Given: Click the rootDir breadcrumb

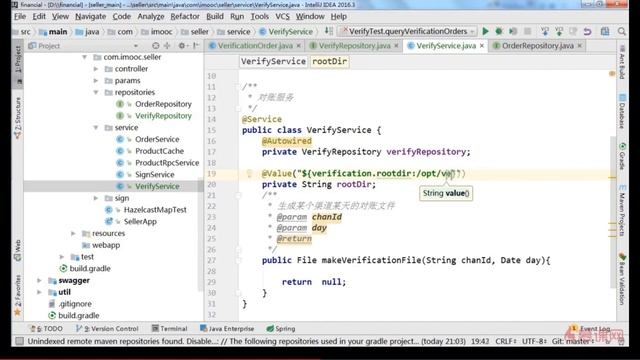Looking at the screenshot, I should pyautogui.click(x=329, y=62).
